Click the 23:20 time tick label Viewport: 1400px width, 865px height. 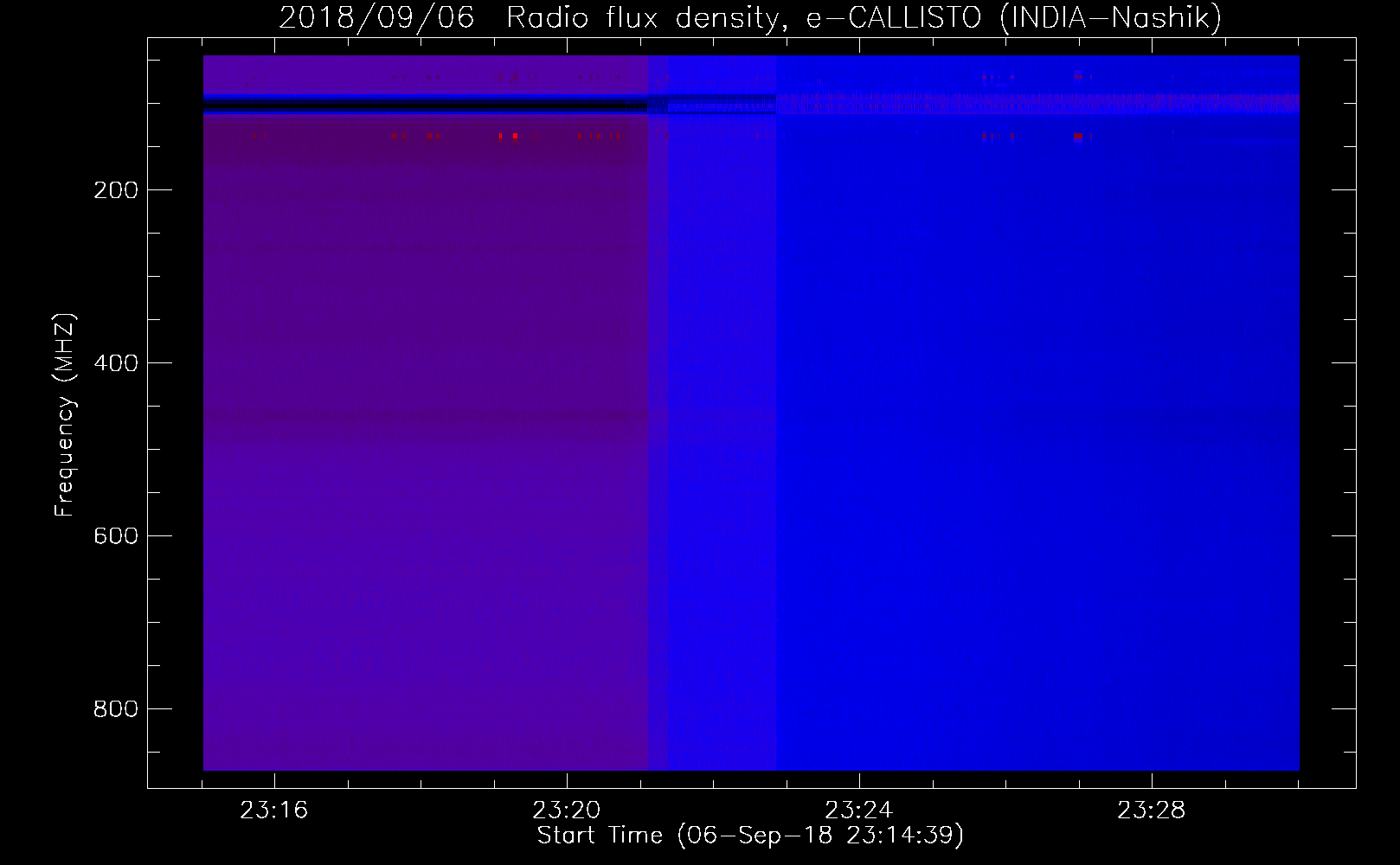pos(567,811)
